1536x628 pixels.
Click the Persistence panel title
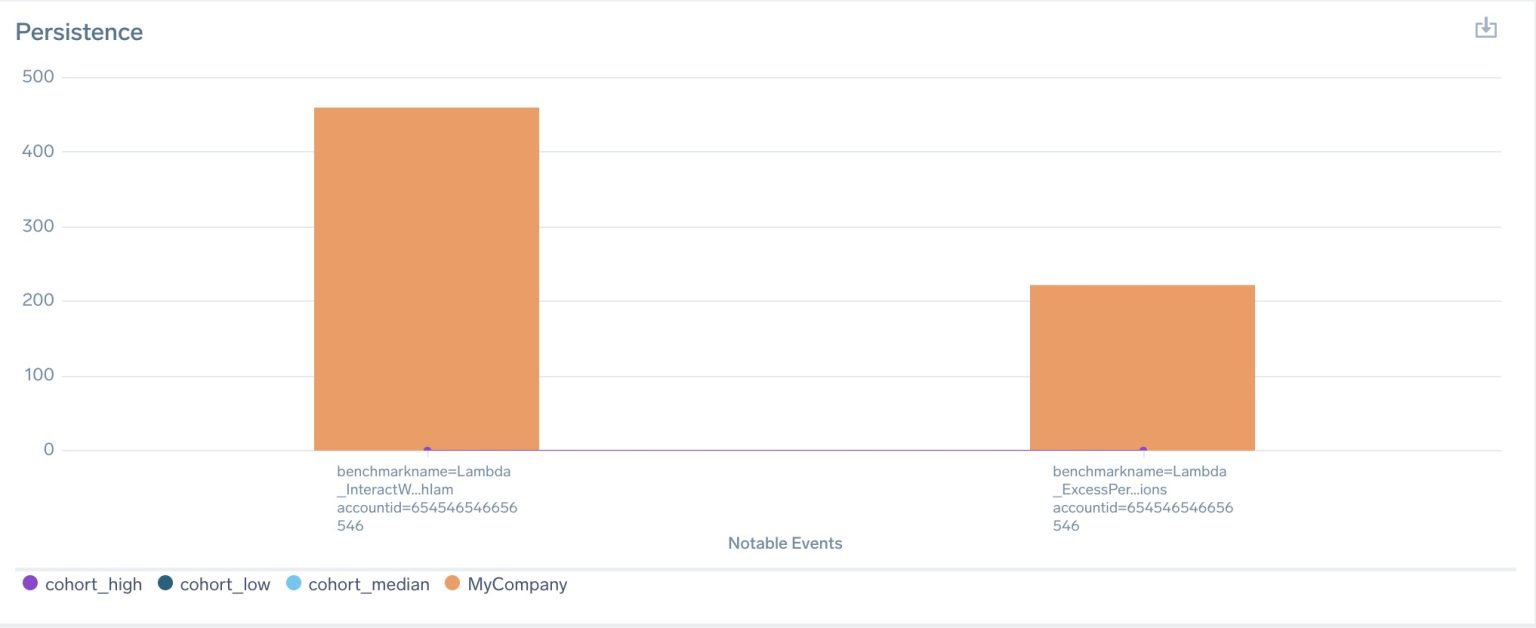(79, 32)
